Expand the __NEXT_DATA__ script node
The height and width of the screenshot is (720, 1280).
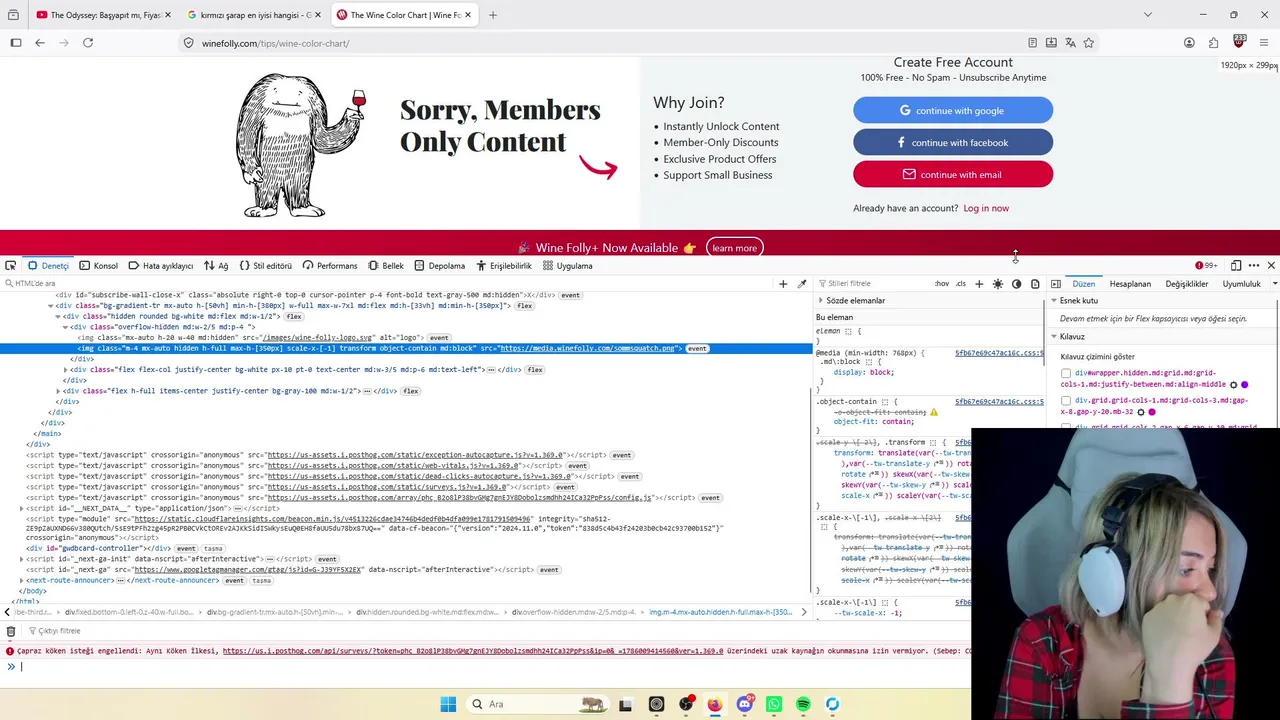coord(22,508)
